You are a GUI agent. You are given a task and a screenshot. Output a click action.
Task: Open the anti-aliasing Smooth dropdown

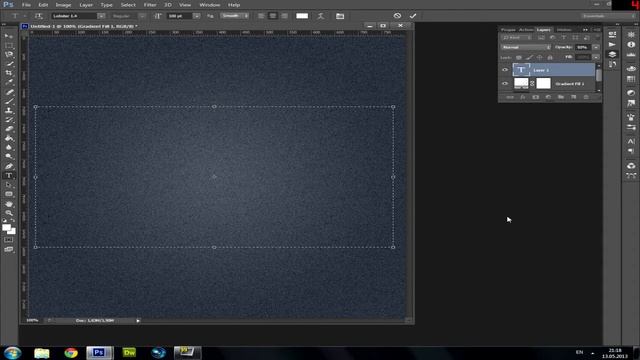tap(234, 16)
